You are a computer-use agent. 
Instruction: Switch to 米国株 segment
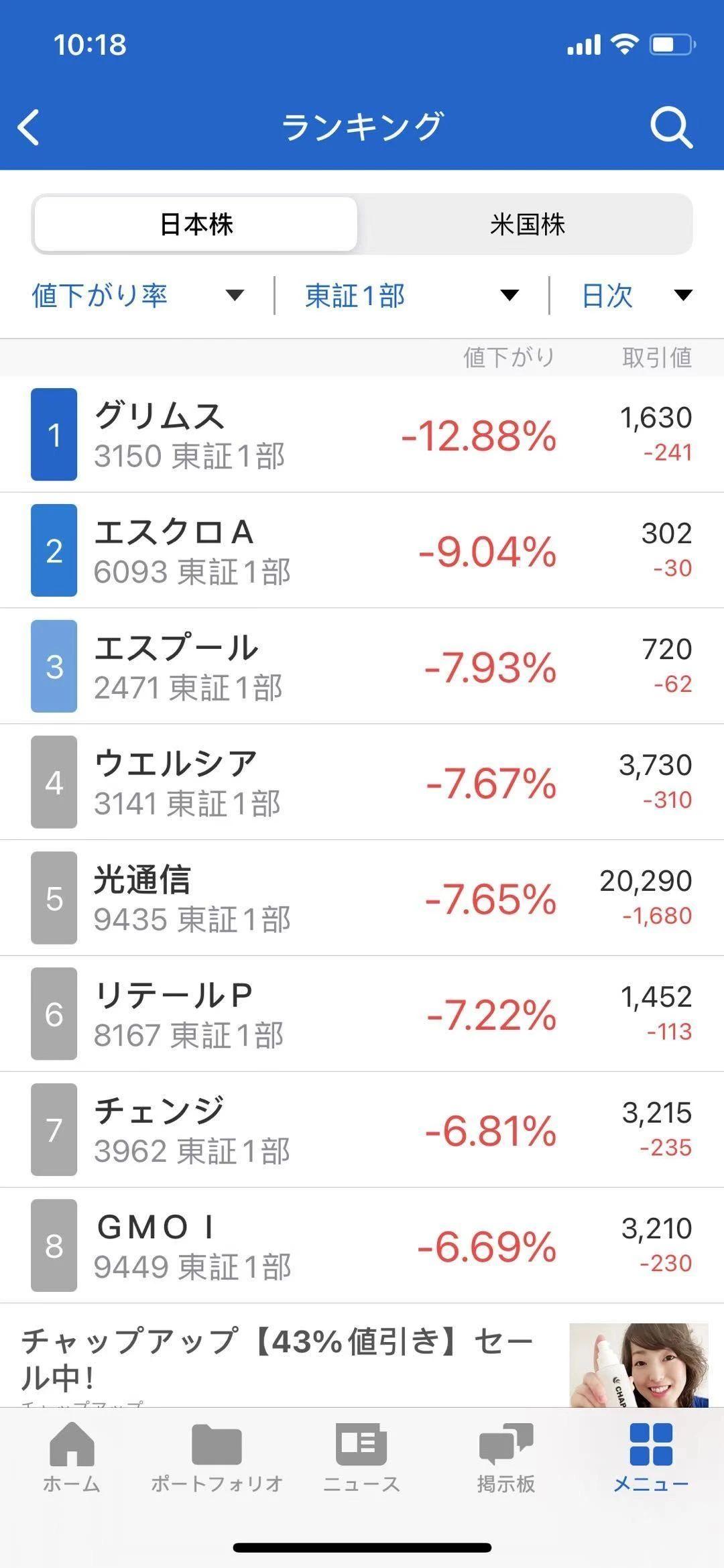(x=527, y=225)
